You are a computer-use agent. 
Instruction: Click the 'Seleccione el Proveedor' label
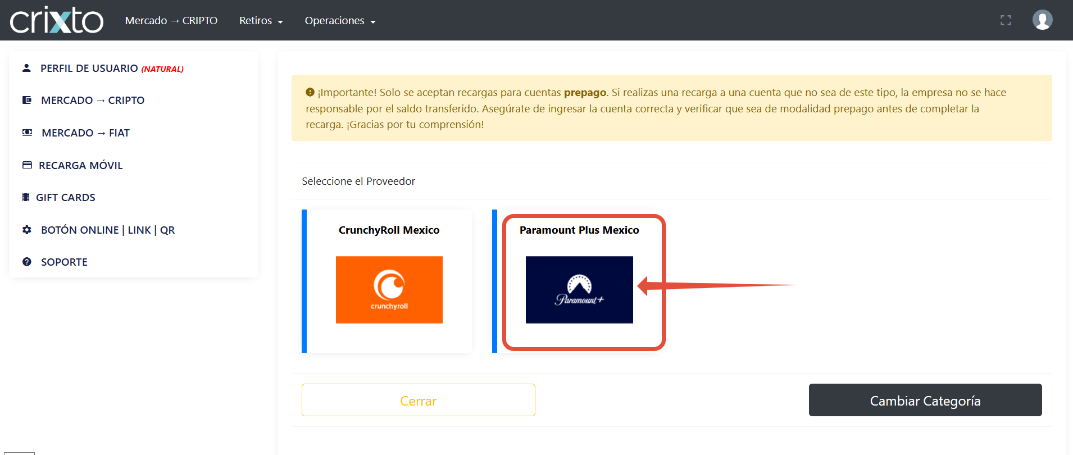359,181
